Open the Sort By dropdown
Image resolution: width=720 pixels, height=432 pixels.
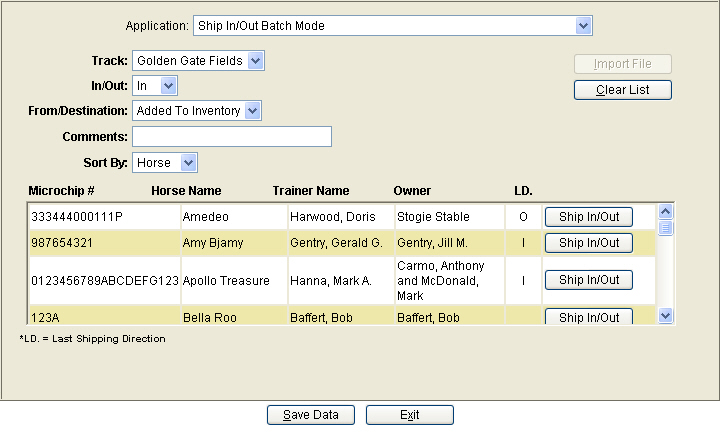(x=188, y=163)
